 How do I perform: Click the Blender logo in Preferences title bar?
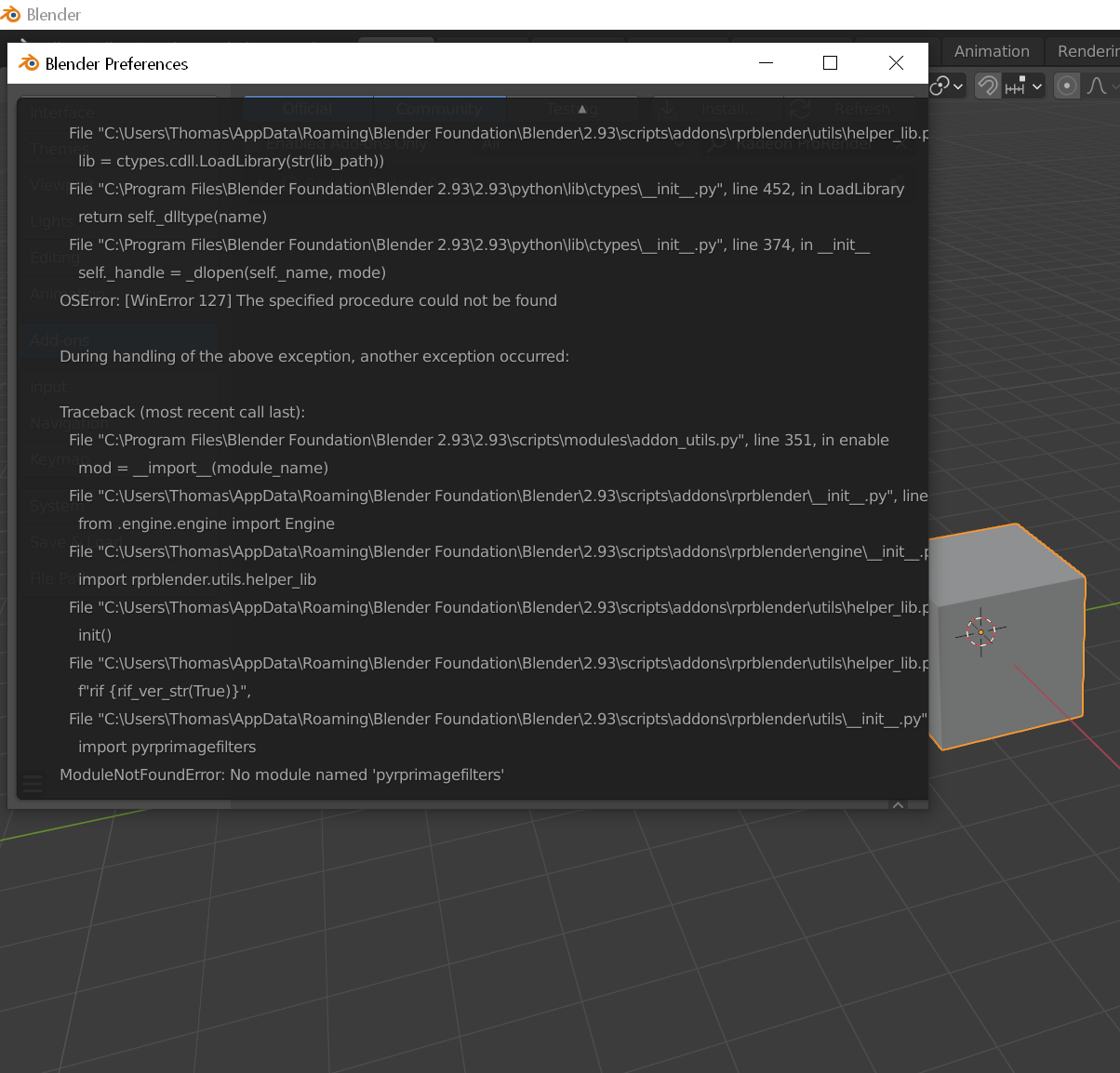28,63
